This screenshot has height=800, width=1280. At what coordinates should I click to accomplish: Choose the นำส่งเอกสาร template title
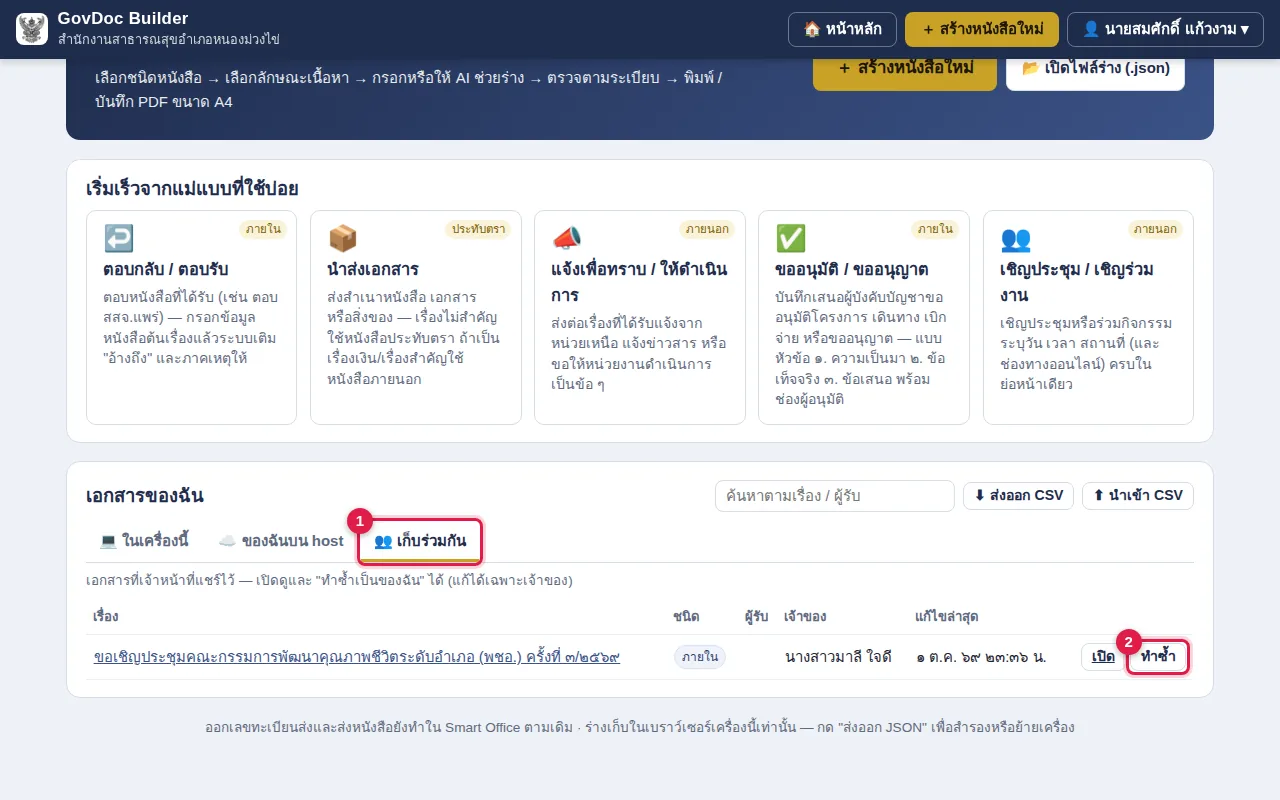pos(373,269)
